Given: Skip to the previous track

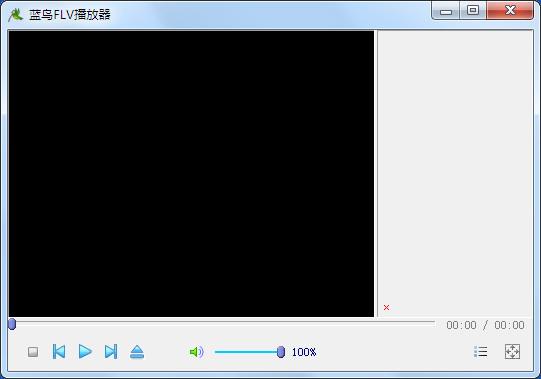Looking at the screenshot, I should click(59, 352).
